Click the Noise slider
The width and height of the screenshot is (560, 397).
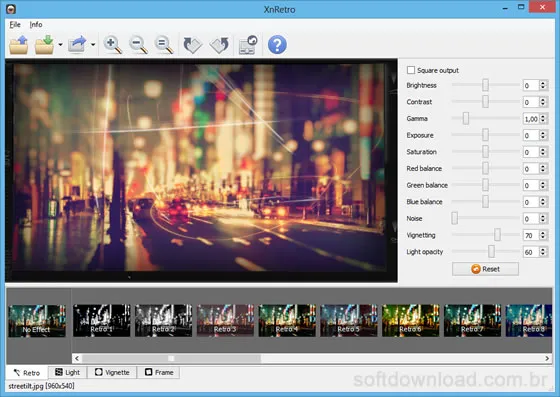(x=485, y=218)
